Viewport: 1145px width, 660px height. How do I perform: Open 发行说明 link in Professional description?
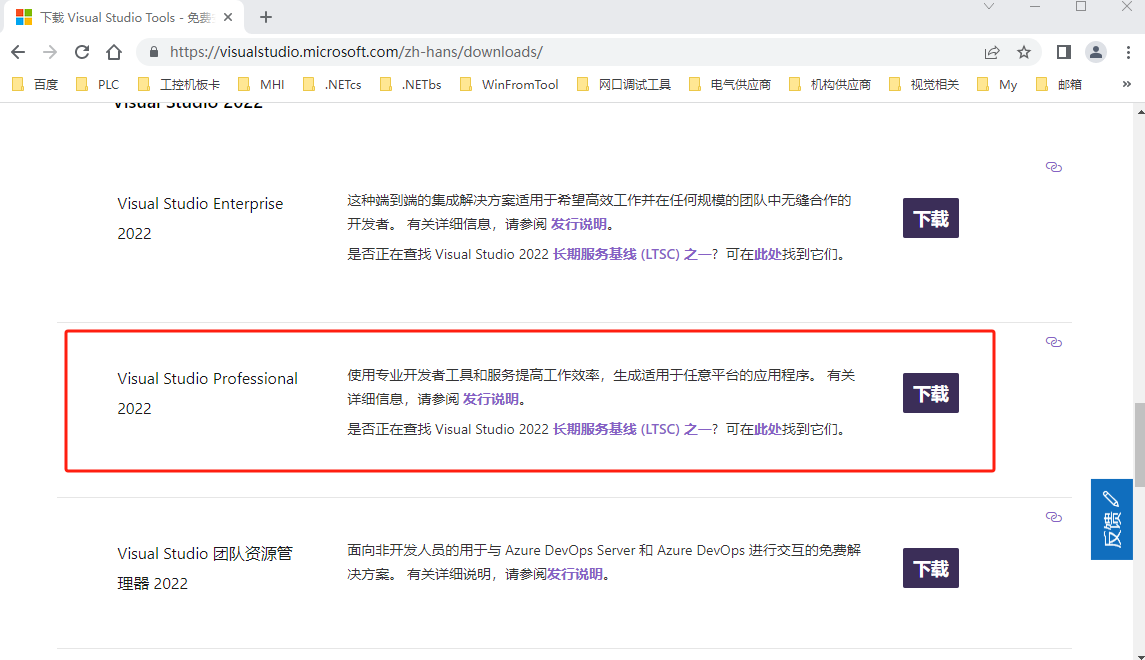pyautogui.click(x=491, y=399)
